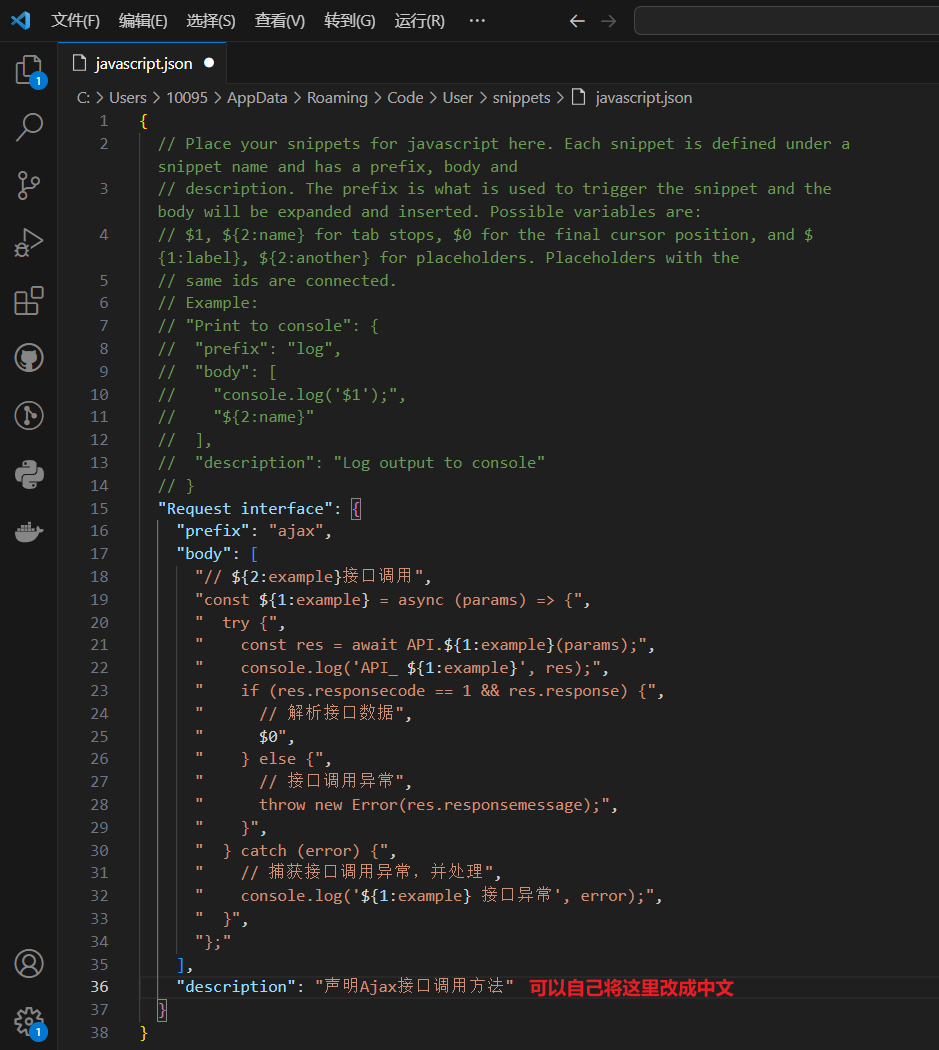Click C: in the breadcrumb path
This screenshot has width=939, height=1050.
point(83,98)
